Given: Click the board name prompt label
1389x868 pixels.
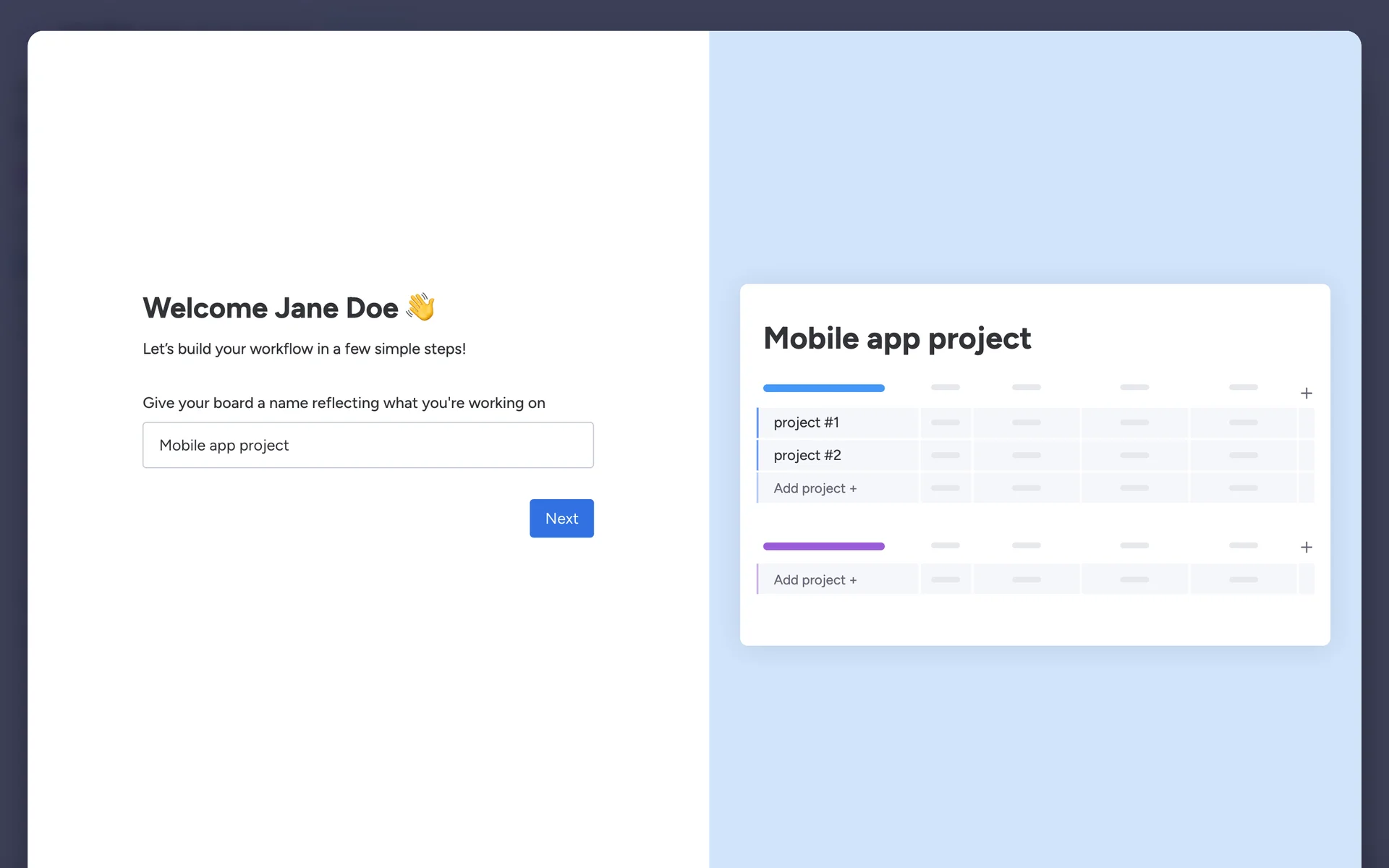Looking at the screenshot, I should coord(344,403).
